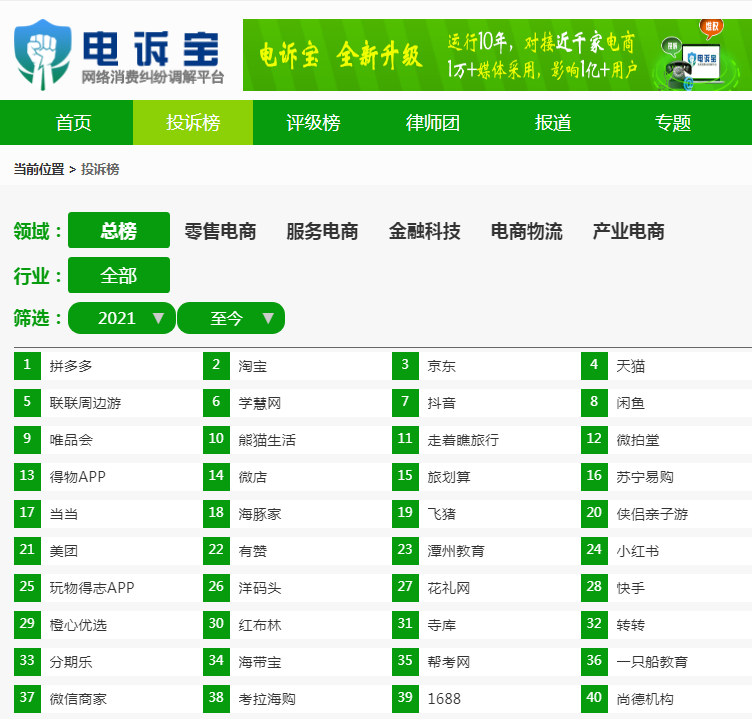This screenshot has width=752, height=719.
Task: Open the 小红书 entry
Action: 638,551
